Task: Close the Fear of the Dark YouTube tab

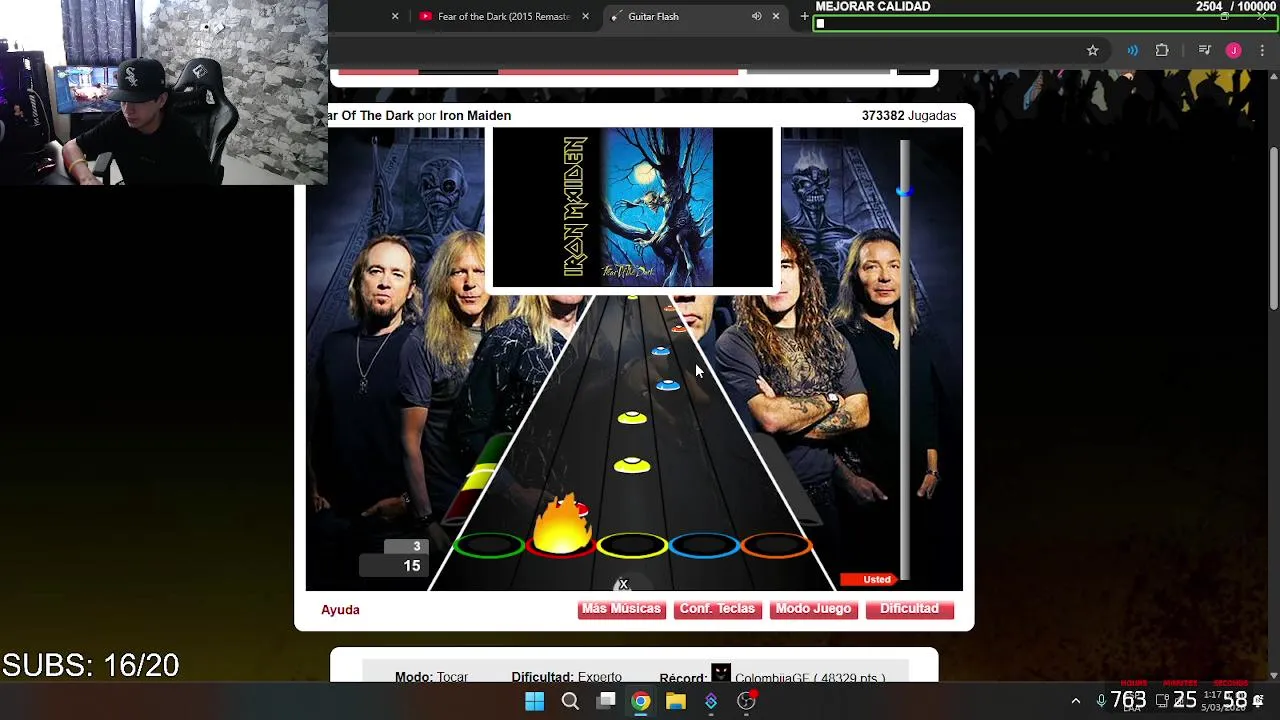Action: click(x=585, y=16)
